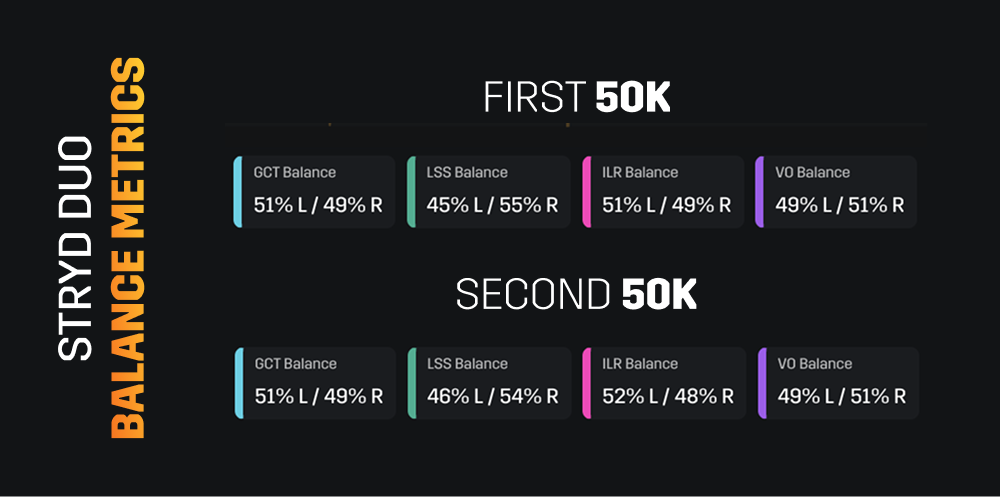Click the FIRST 50K heading

coord(577,98)
